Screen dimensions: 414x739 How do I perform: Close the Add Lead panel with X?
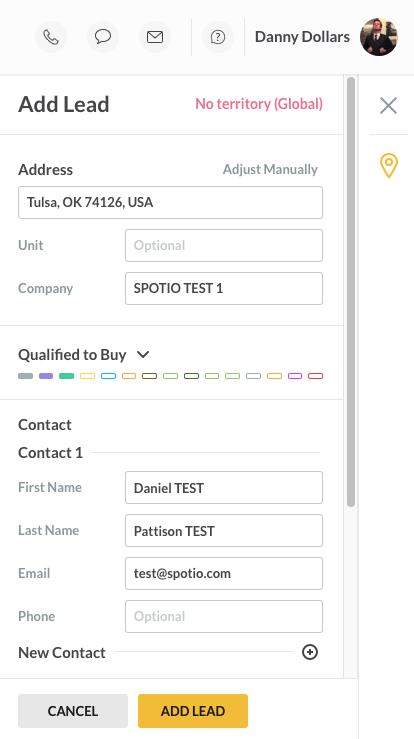pos(389,106)
